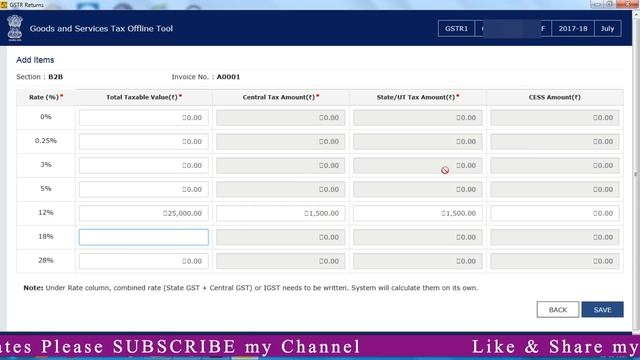Click the 12% State/UT Tax Amount 1,500.00 field
This screenshot has height=360, width=640.
[x=418, y=213]
